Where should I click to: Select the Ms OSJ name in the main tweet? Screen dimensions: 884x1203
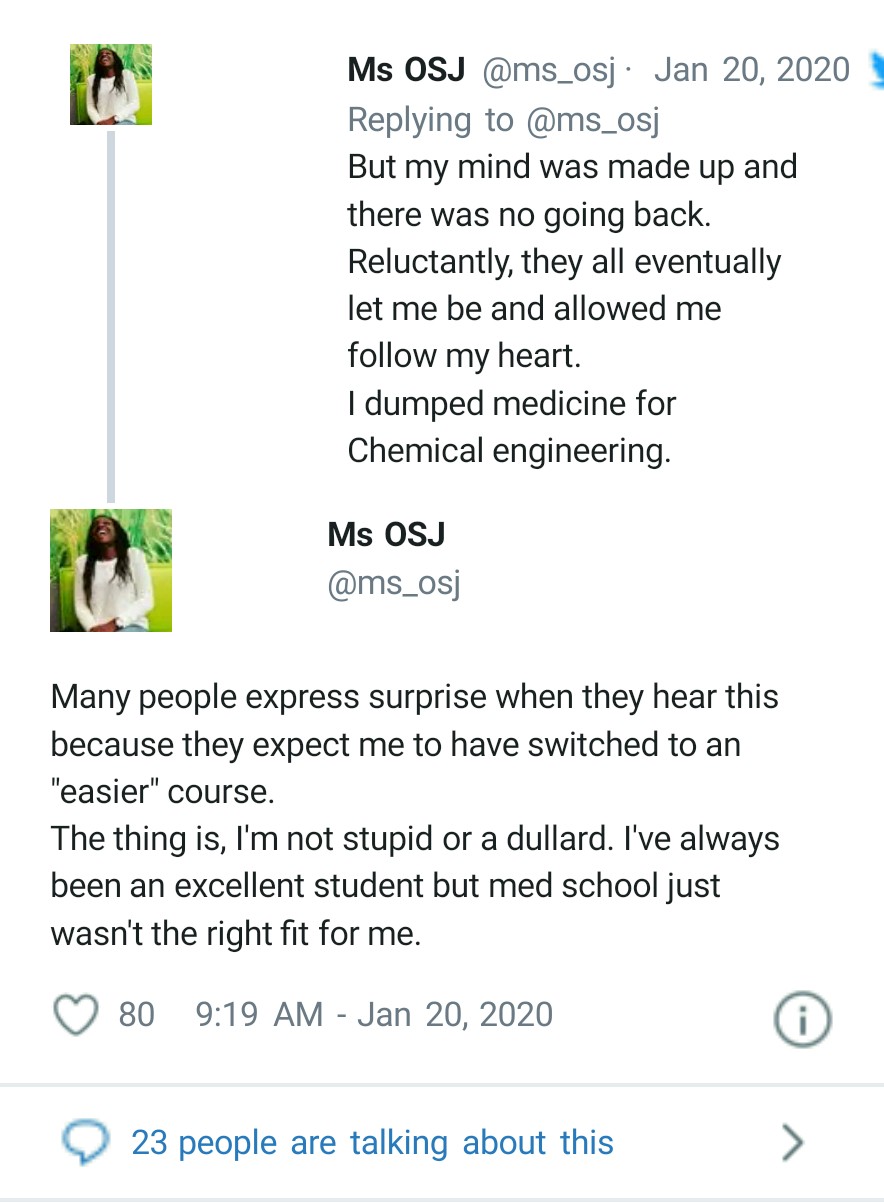[386, 535]
